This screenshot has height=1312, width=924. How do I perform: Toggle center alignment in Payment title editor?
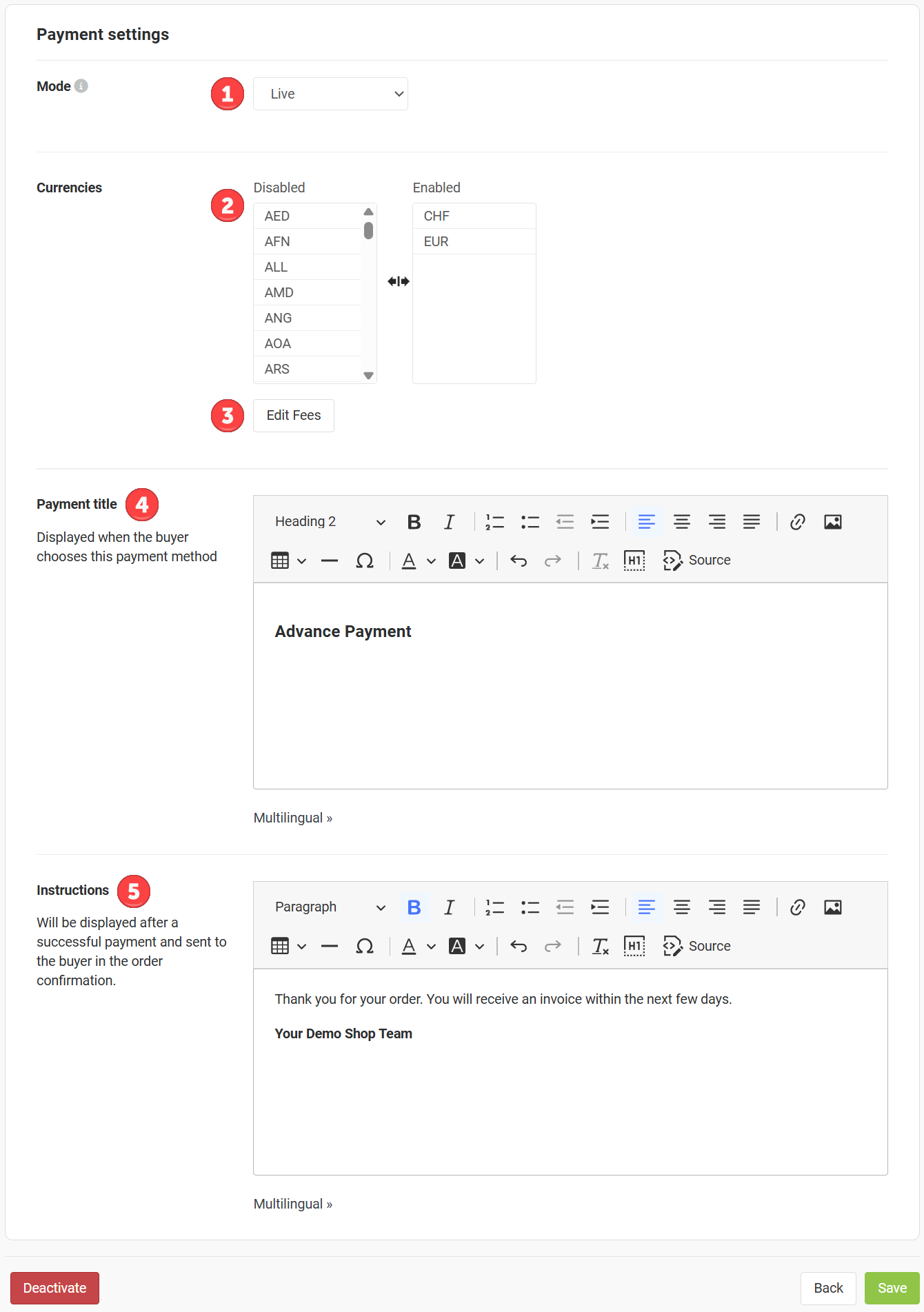(681, 522)
